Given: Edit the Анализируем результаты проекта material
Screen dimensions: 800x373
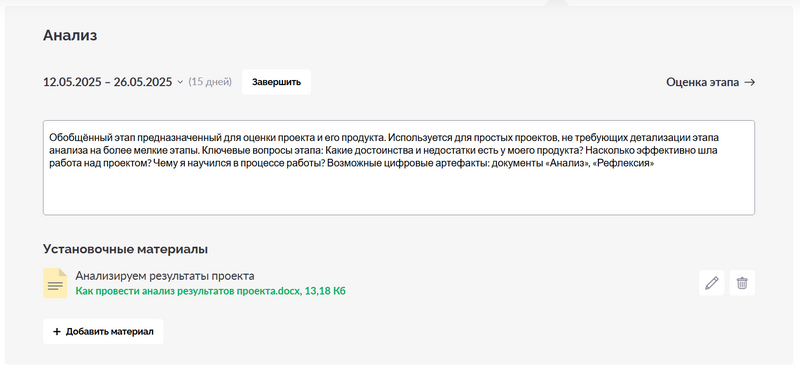Looking at the screenshot, I should [711, 283].
